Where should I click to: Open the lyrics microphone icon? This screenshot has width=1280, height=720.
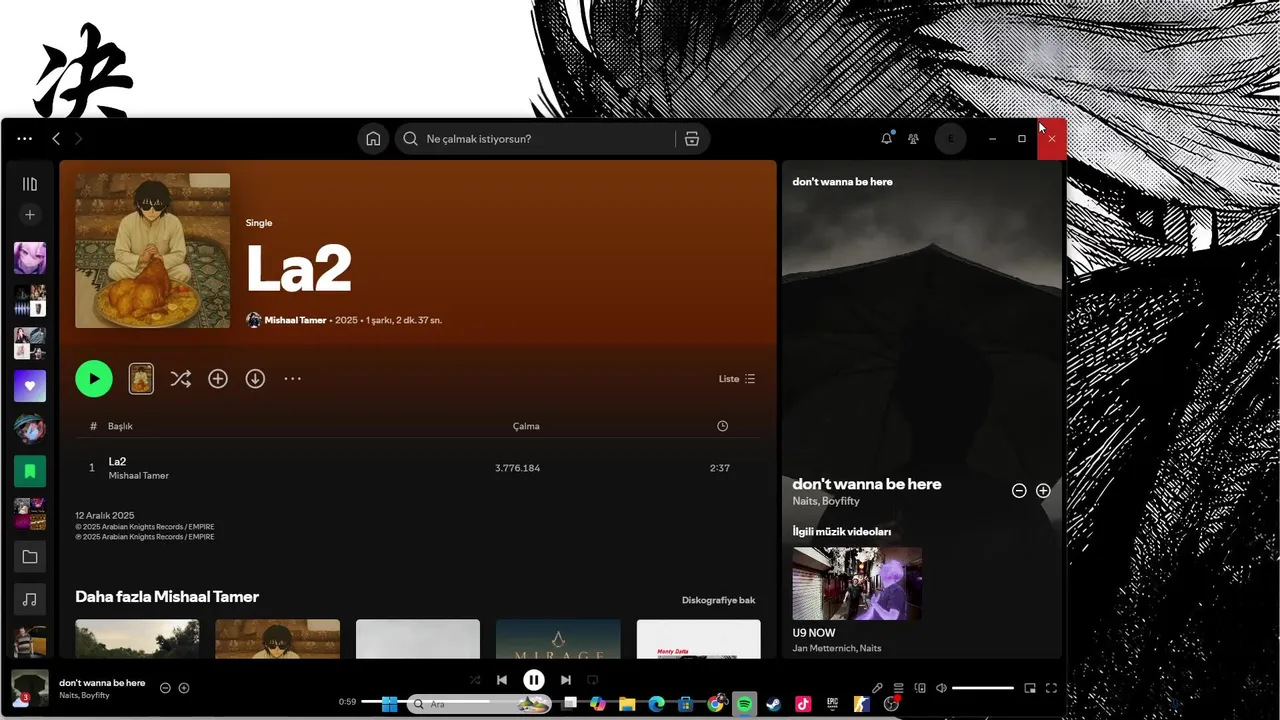[x=877, y=688]
